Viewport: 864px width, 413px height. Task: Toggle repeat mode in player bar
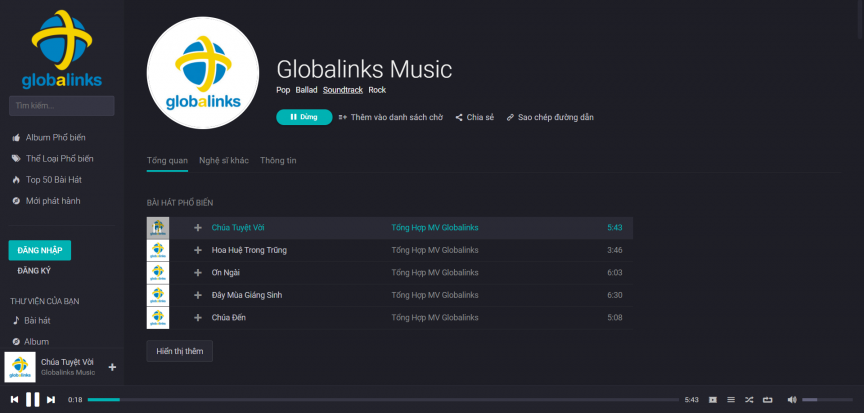[767, 400]
